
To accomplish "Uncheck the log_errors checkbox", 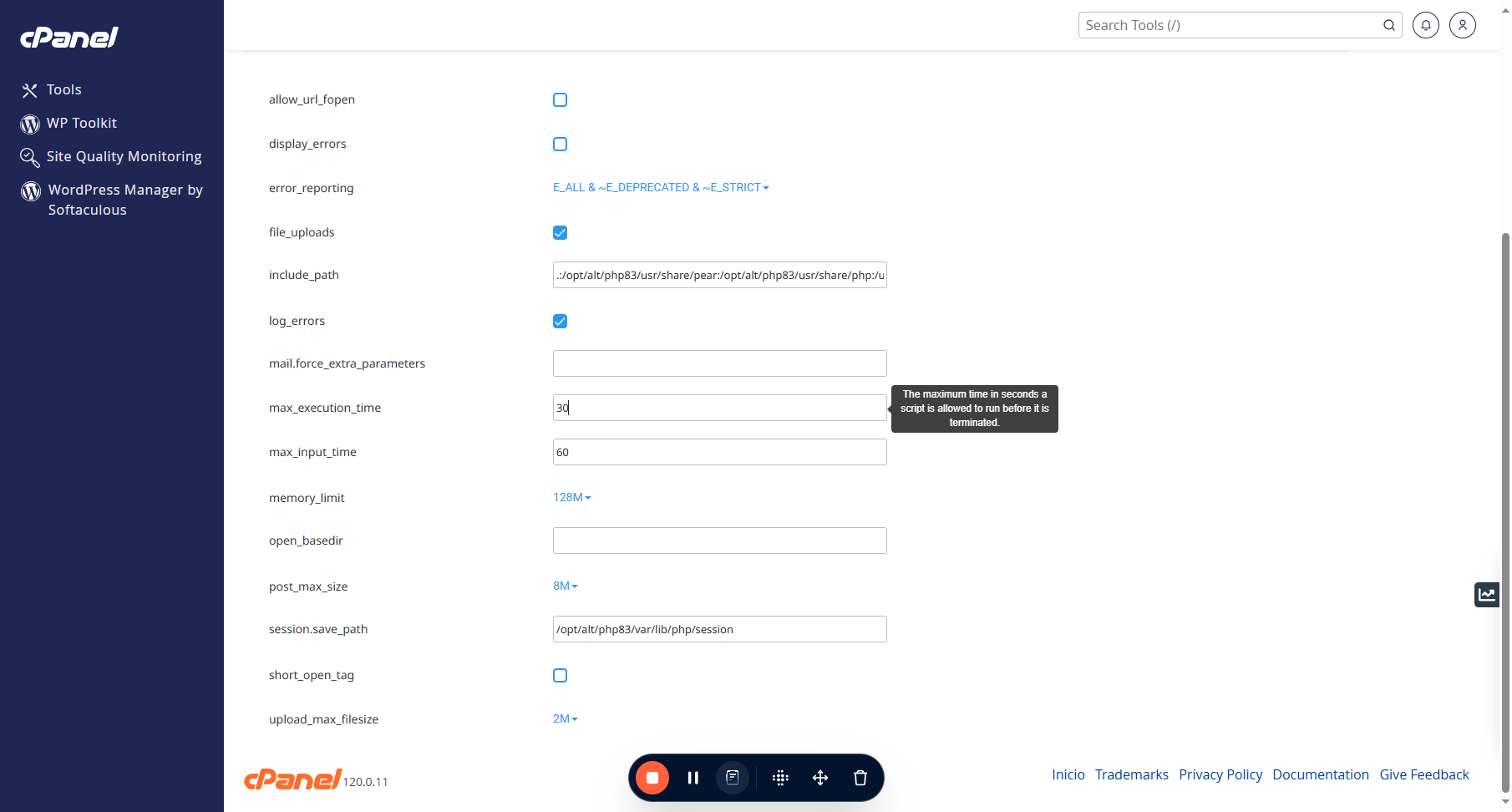I will pos(561,322).
